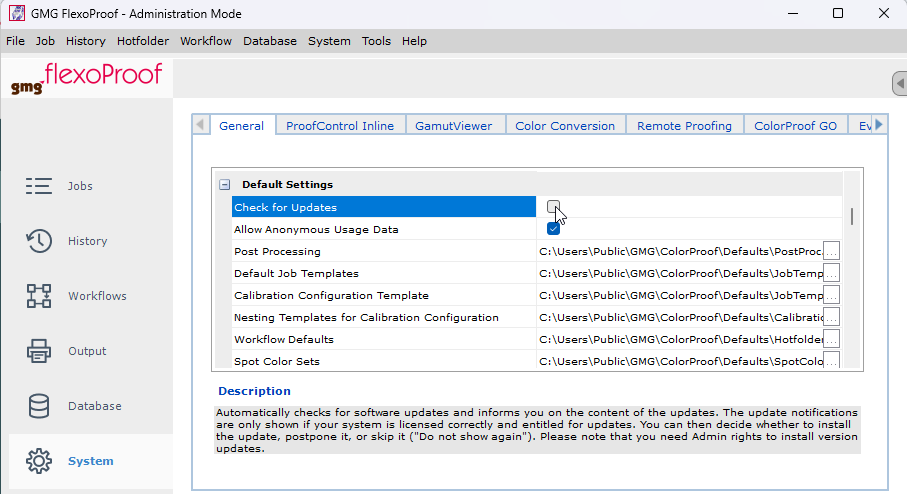Viewport: 907px width, 494px height.
Task: Switch to ProofControl Inline tab
Action: point(340,126)
